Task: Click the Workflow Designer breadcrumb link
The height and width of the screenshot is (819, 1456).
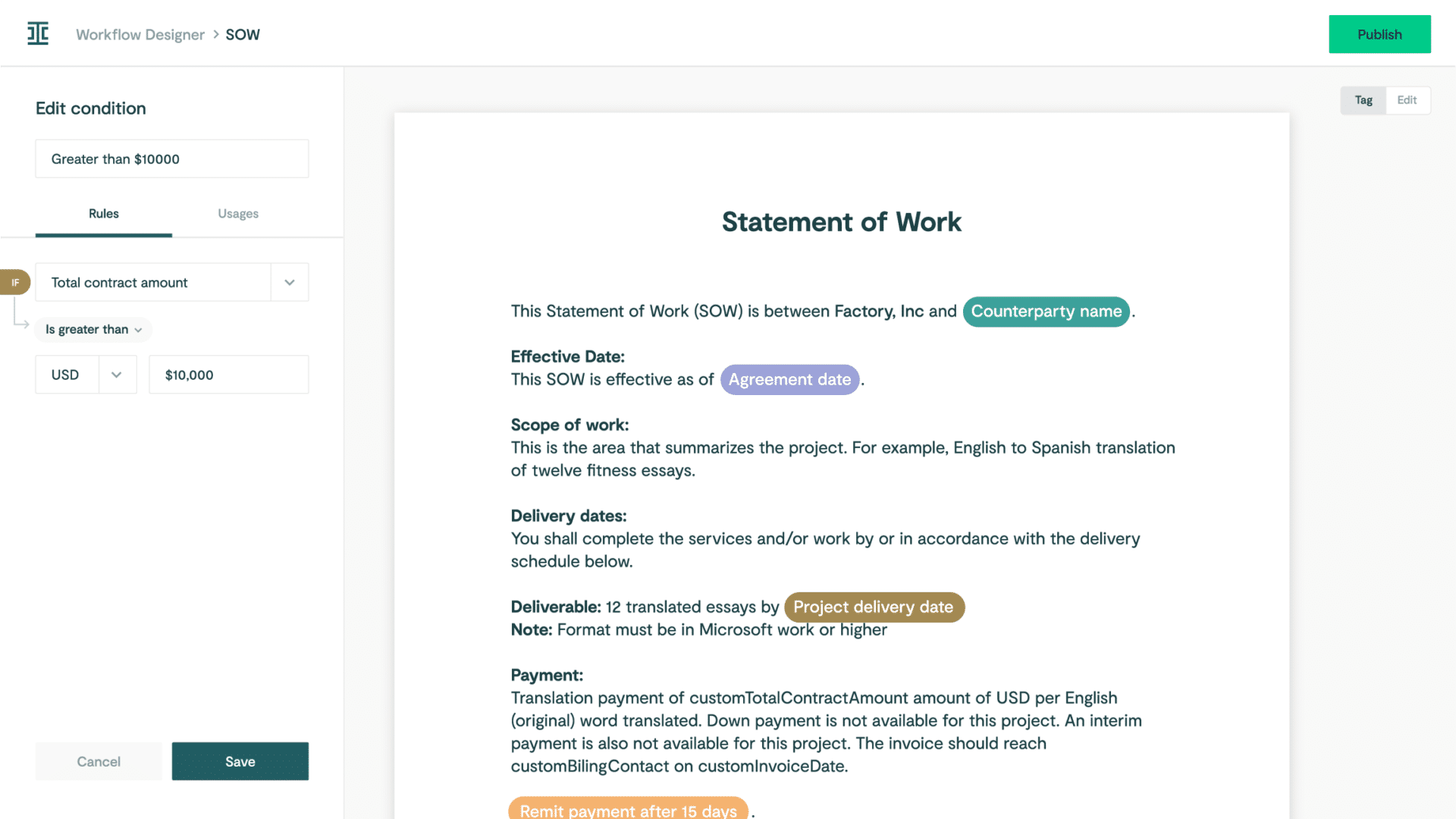Action: tap(140, 33)
